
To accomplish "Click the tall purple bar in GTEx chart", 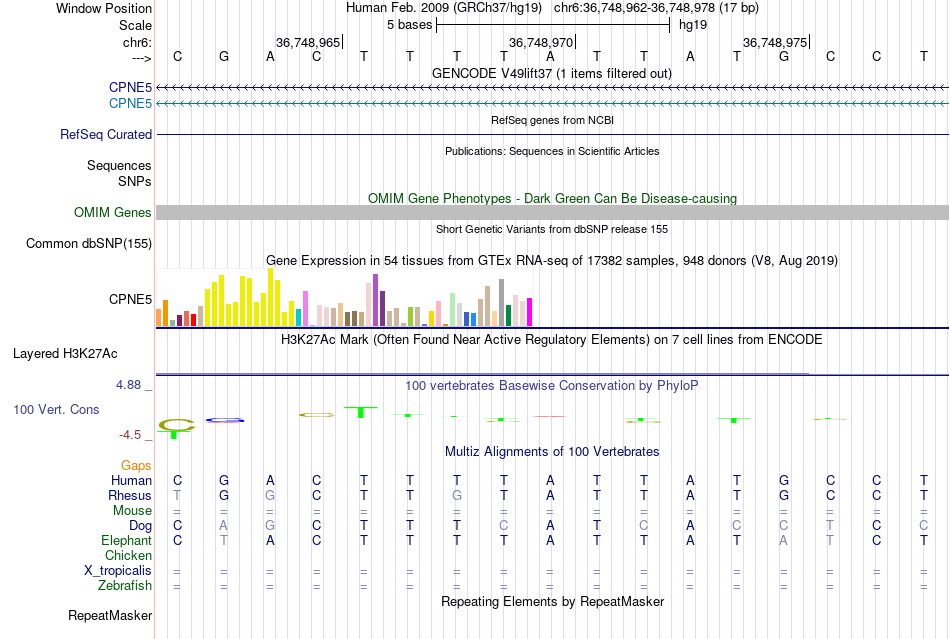I will 376,300.
